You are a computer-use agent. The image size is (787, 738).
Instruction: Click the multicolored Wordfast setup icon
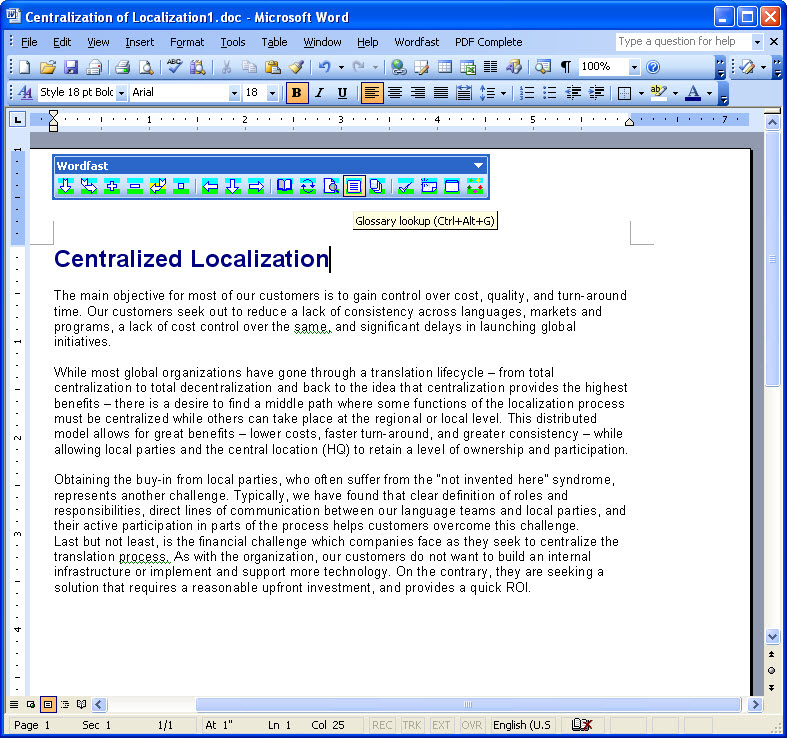pyautogui.click(x=475, y=186)
